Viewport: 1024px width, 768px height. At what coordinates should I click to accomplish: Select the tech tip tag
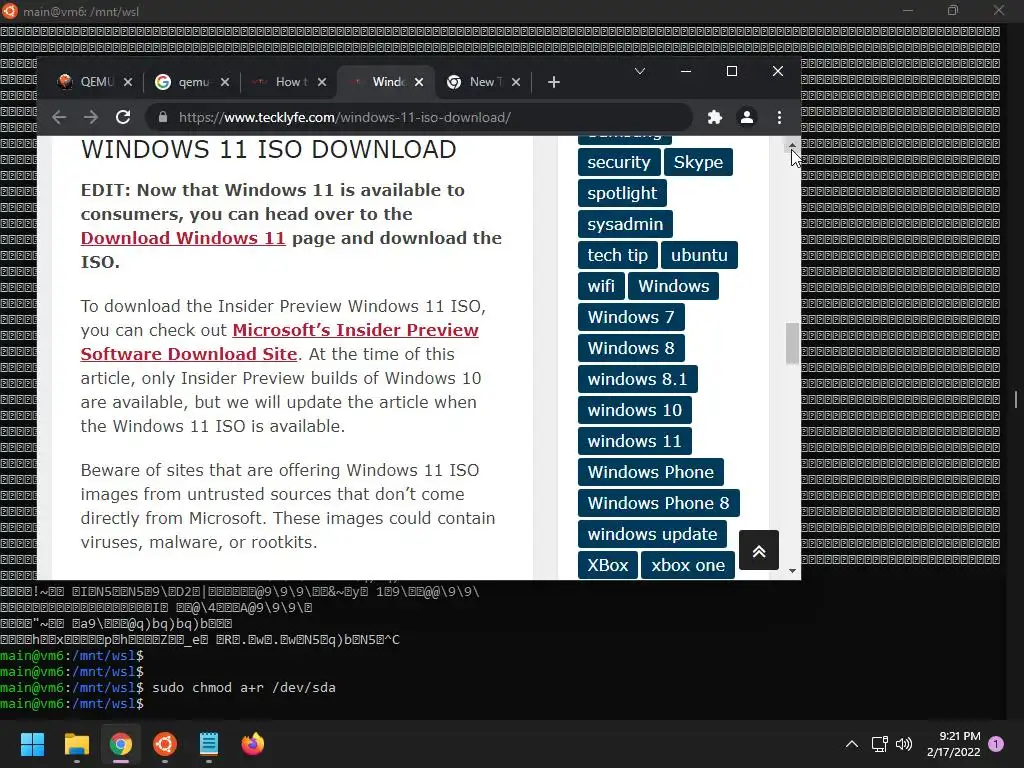click(x=617, y=255)
